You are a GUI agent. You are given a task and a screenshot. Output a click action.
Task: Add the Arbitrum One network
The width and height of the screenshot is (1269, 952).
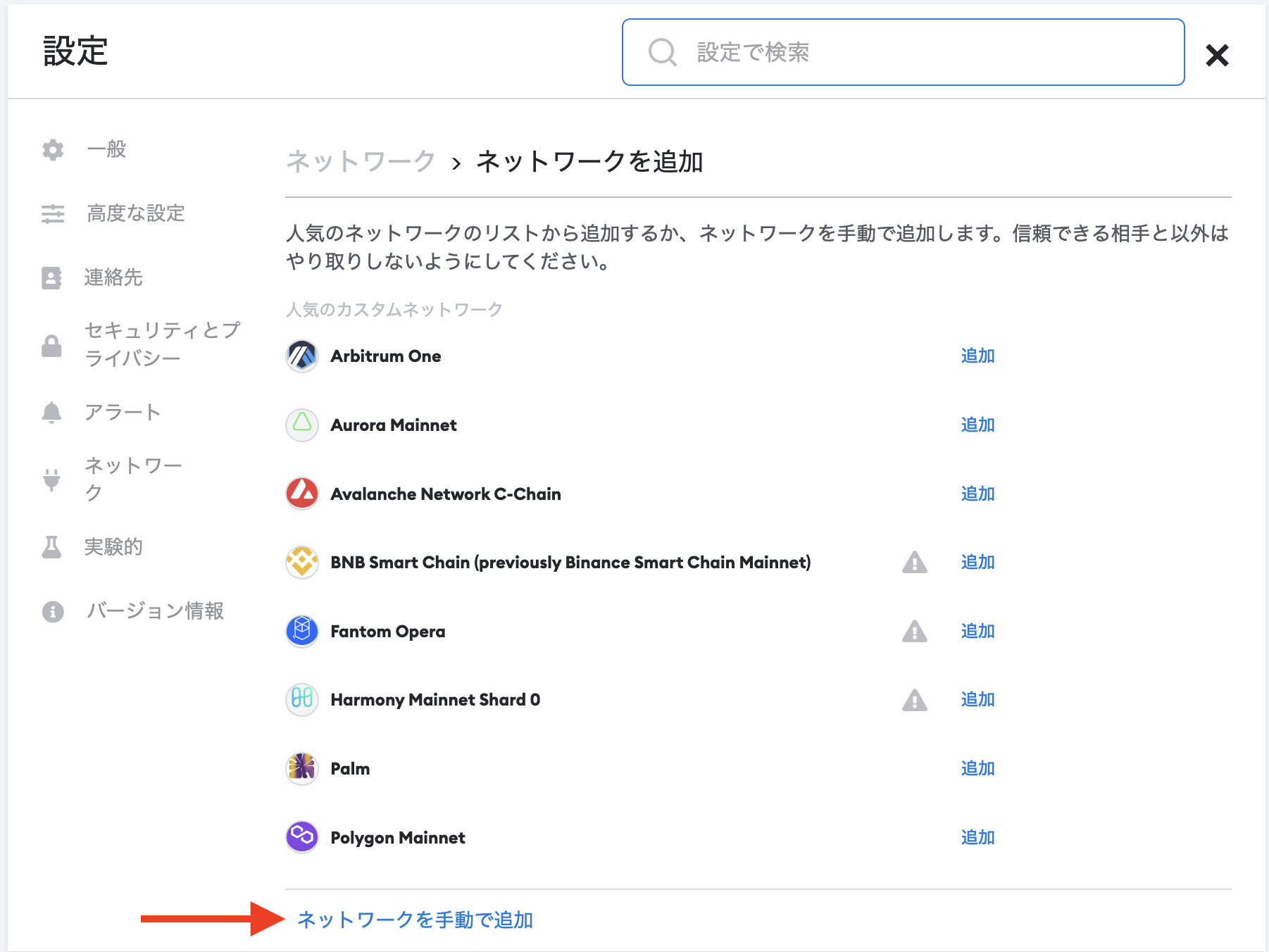977,356
